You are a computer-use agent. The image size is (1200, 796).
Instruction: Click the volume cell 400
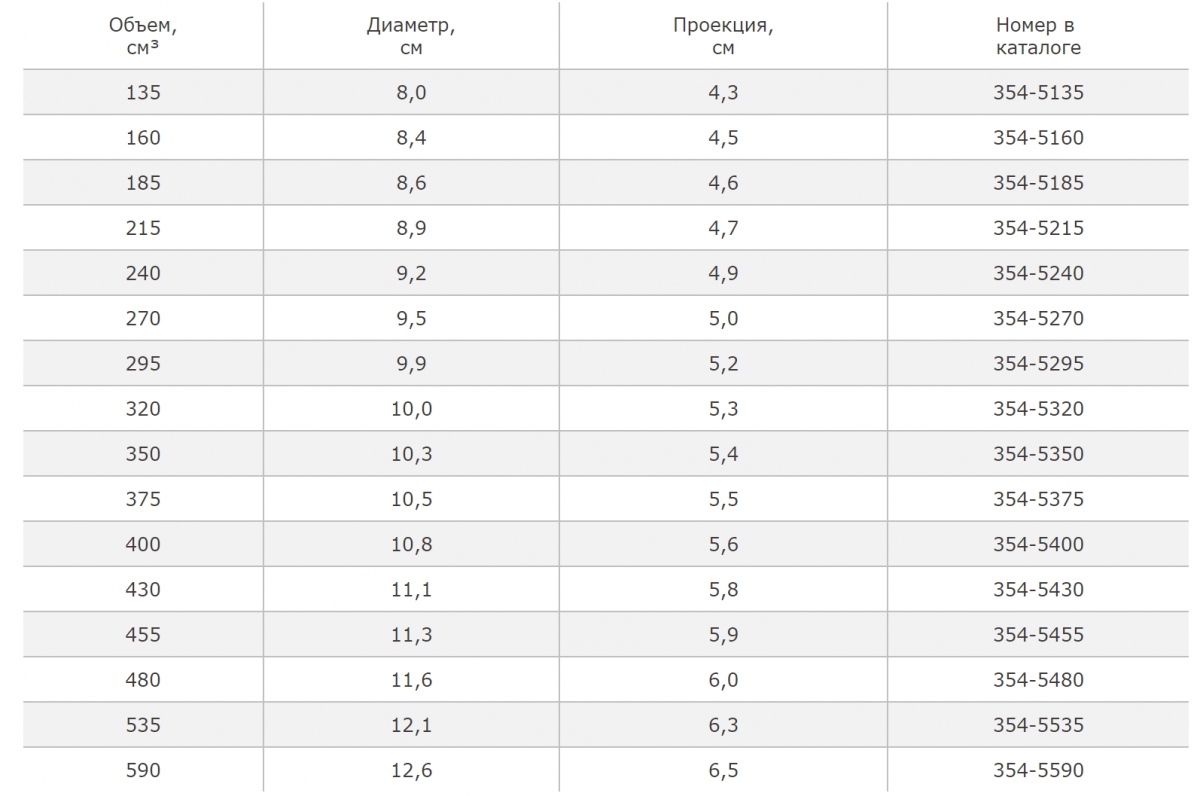point(143,545)
